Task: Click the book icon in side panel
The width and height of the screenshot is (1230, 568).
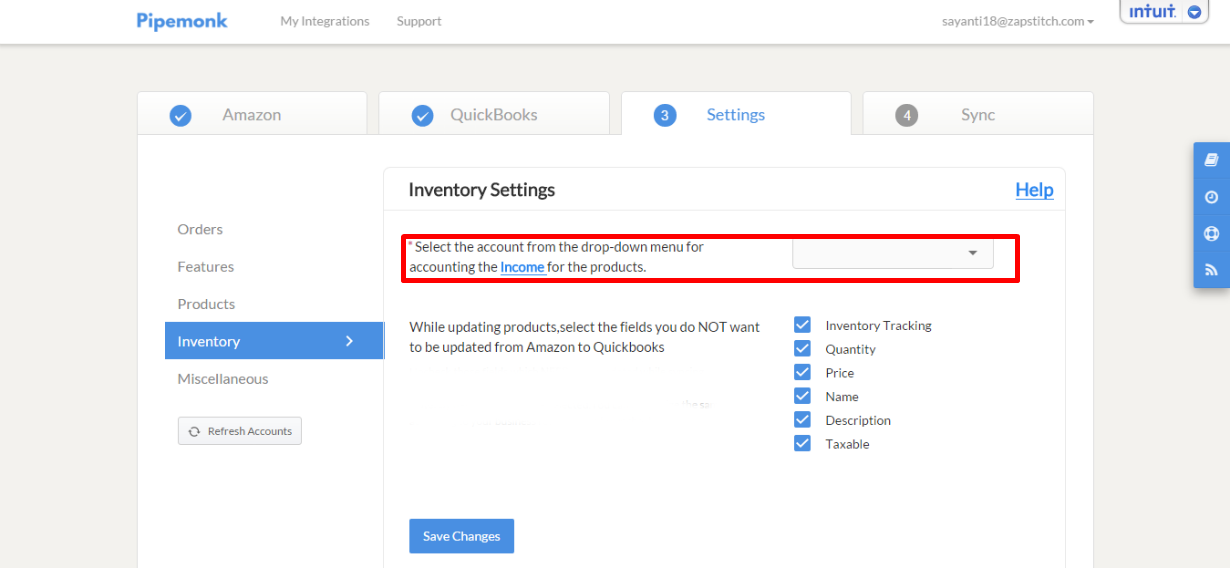Action: click(1211, 160)
